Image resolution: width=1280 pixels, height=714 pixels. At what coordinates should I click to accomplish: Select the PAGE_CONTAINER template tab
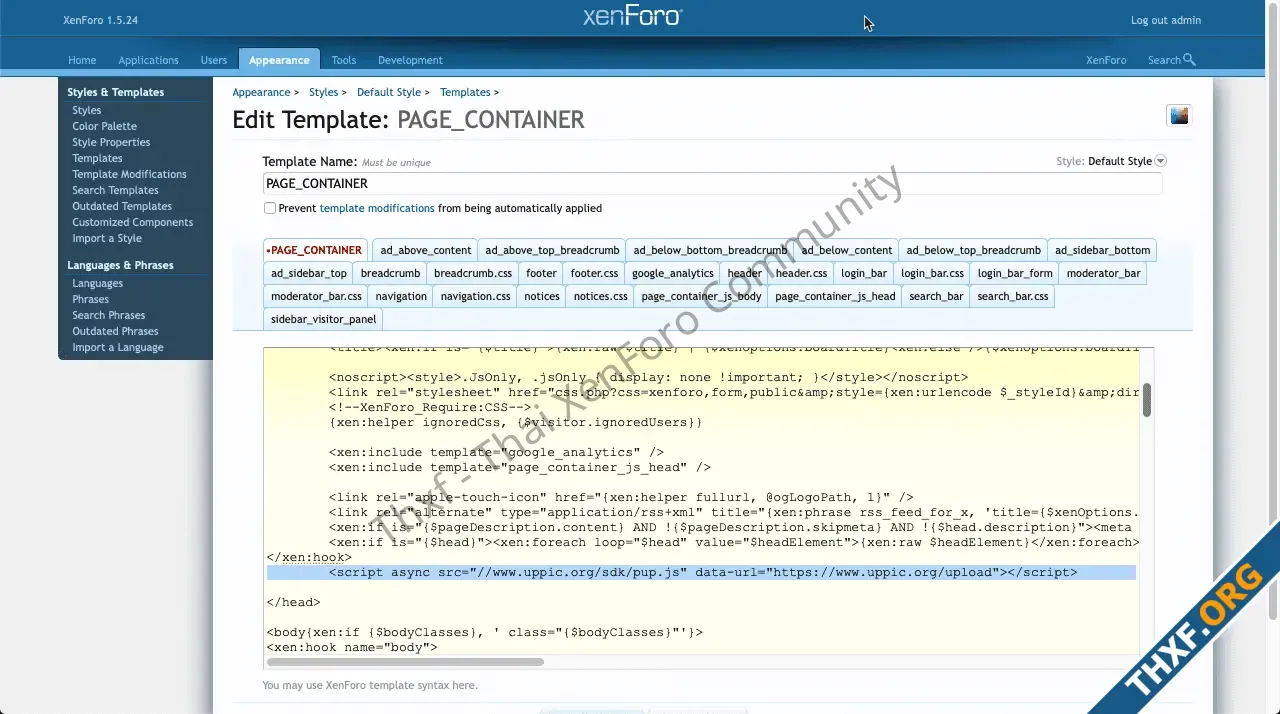(x=315, y=250)
